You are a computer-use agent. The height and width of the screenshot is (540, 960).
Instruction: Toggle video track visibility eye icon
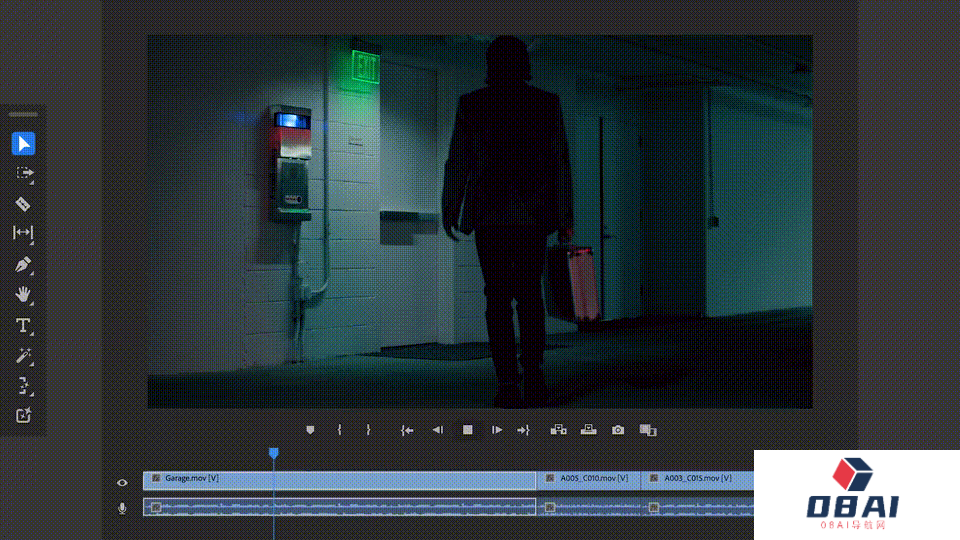[122, 482]
